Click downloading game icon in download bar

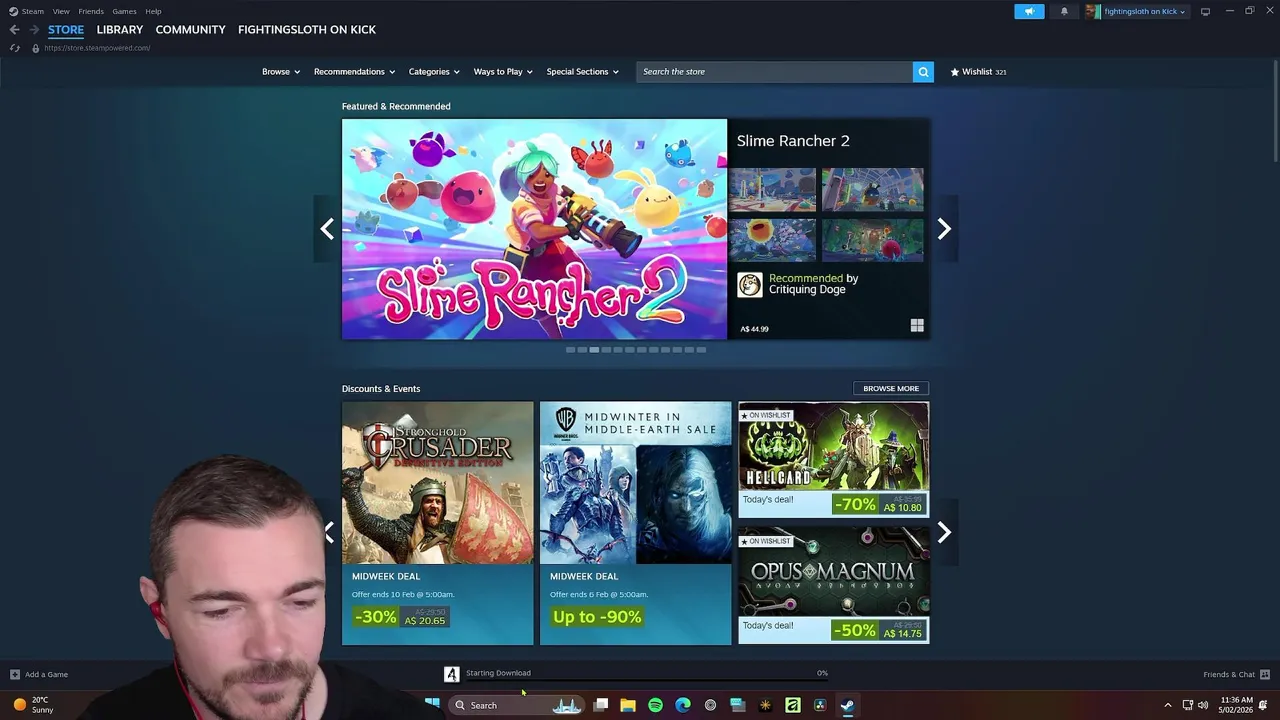click(452, 674)
